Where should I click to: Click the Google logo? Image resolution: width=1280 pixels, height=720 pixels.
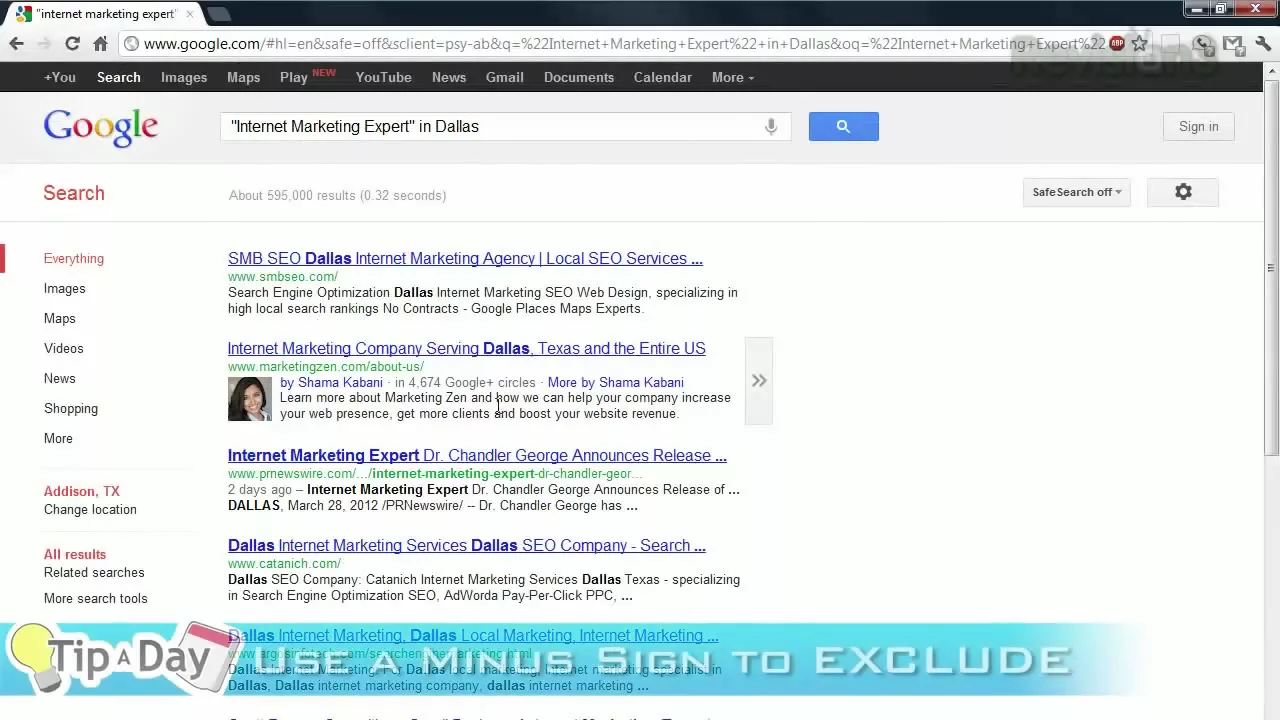click(100, 127)
